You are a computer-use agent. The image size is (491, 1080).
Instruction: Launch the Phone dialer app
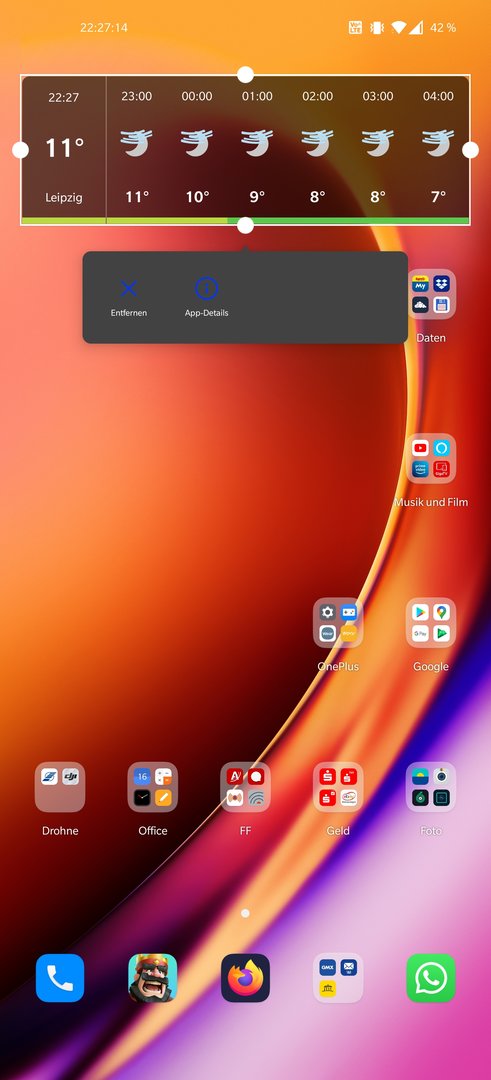tap(60, 978)
